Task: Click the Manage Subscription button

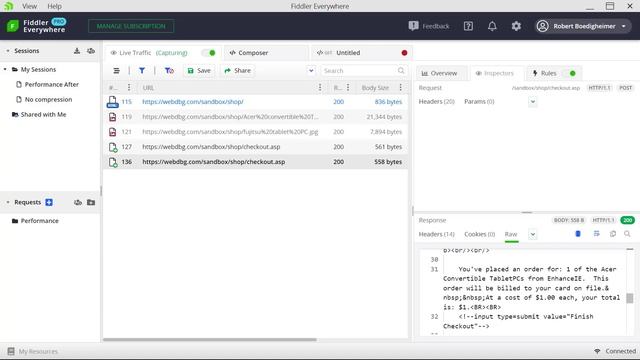Action: pos(131,26)
